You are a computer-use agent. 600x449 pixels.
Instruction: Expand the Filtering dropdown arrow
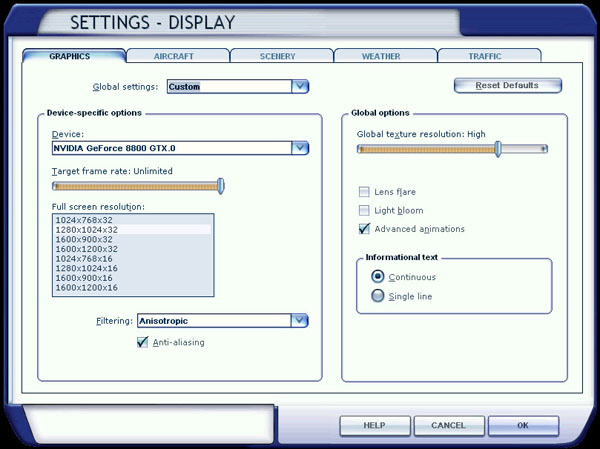[x=300, y=321]
